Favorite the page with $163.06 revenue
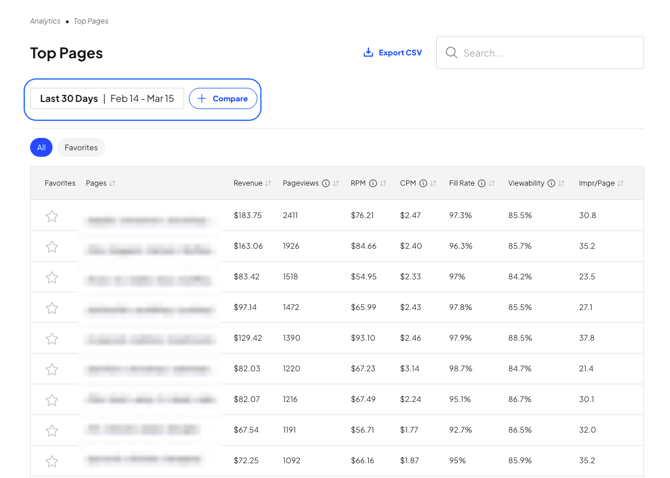670x478 pixels. [x=52, y=246]
